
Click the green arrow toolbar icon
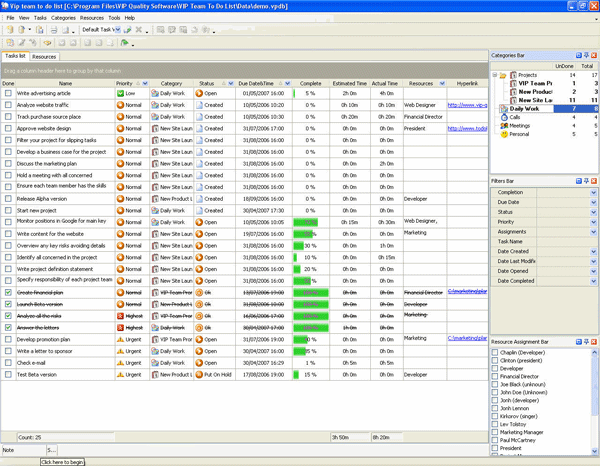click(x=123, y=43)
